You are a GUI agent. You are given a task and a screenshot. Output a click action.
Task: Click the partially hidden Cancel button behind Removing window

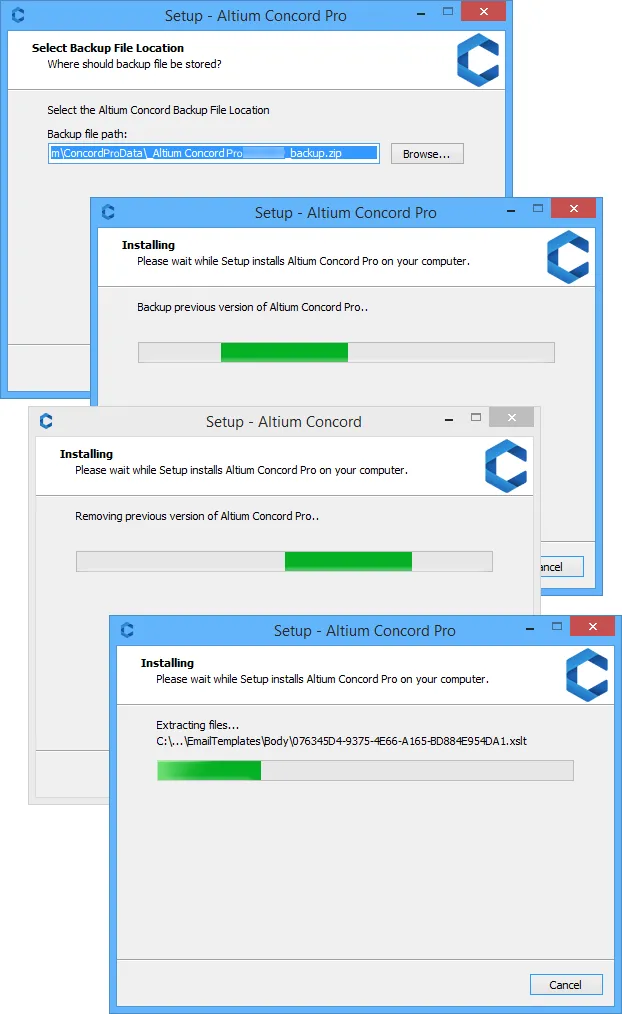pos(562,566)
